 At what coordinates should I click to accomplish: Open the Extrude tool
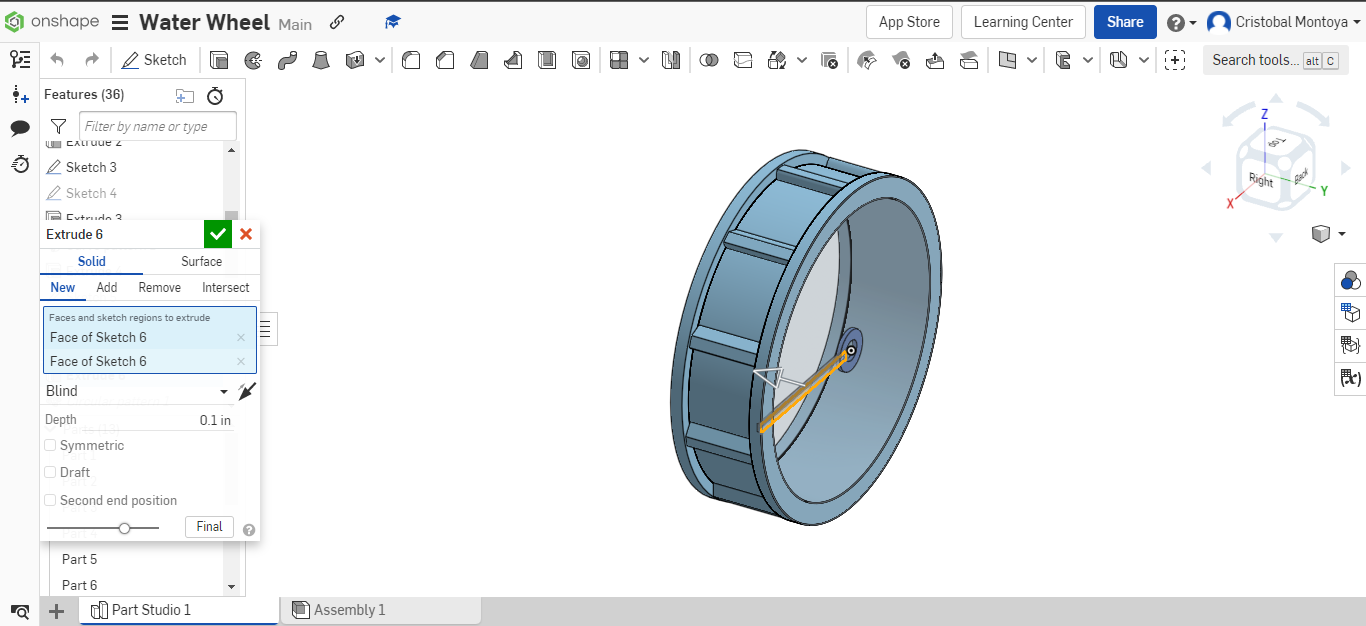(x=219, y=60)
